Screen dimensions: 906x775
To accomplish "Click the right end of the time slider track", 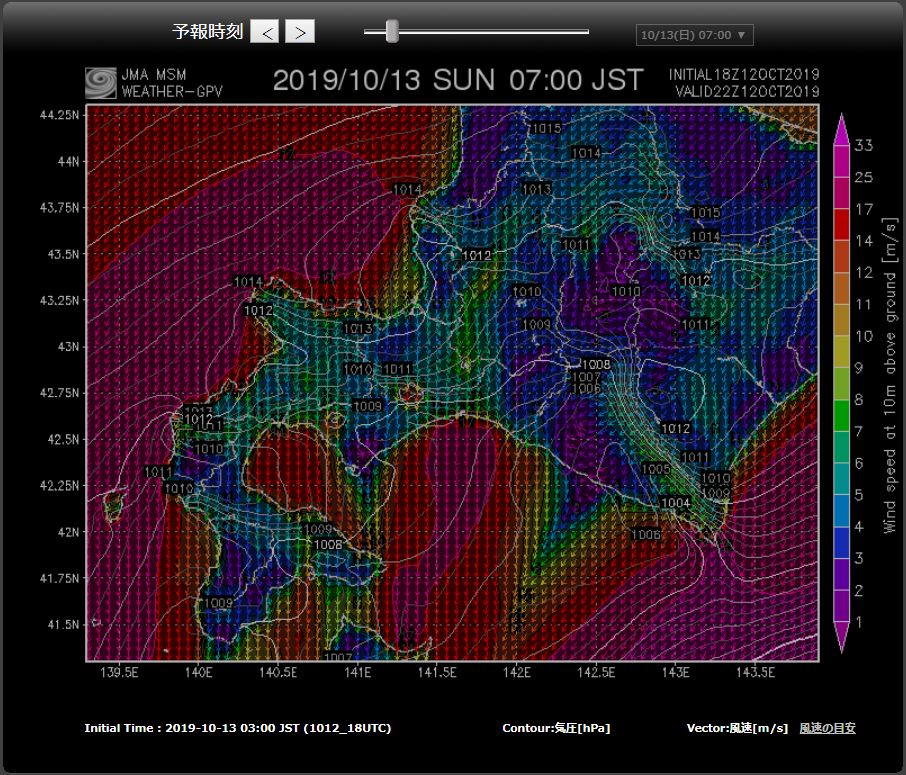I will pyautogui.click(x=586, y=32).
